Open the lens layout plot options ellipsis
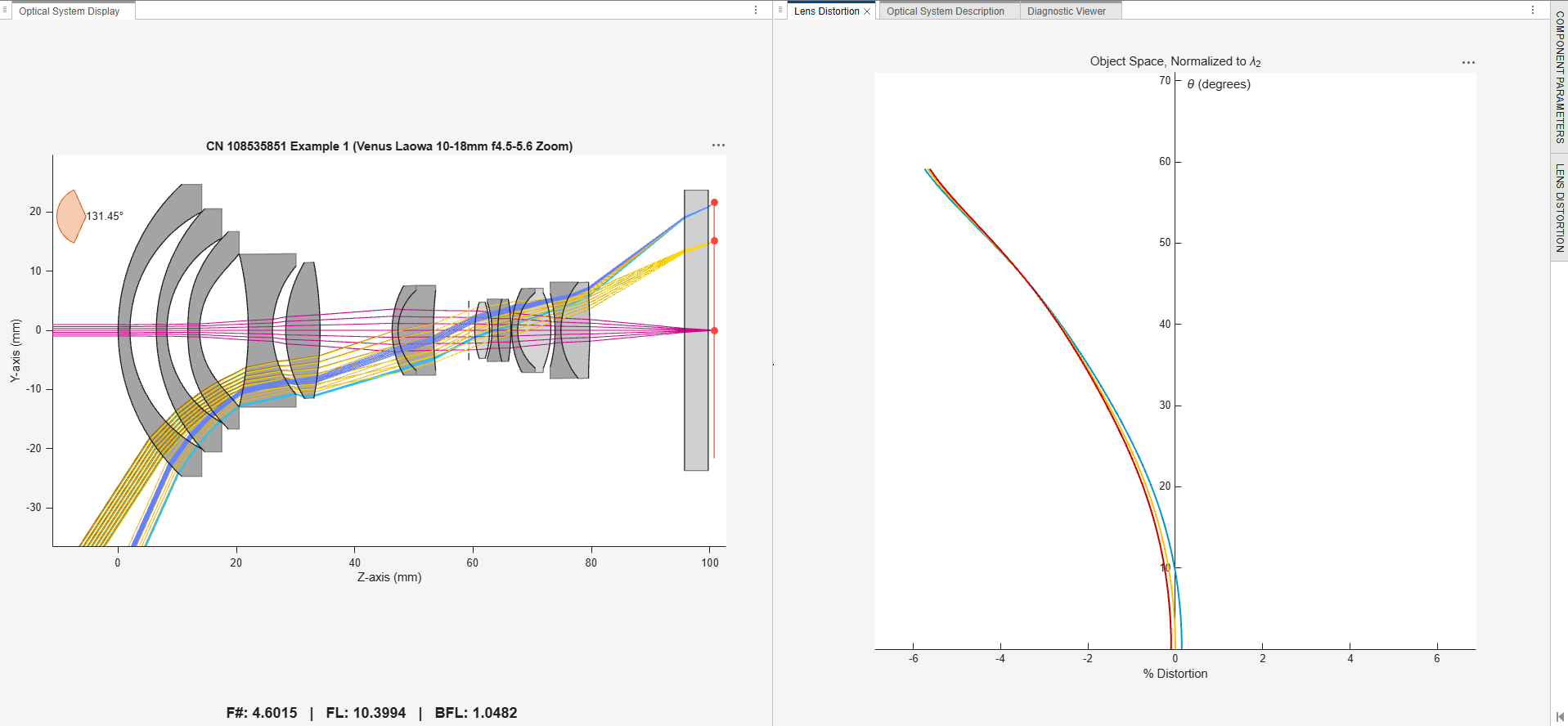 pos(718,146)
